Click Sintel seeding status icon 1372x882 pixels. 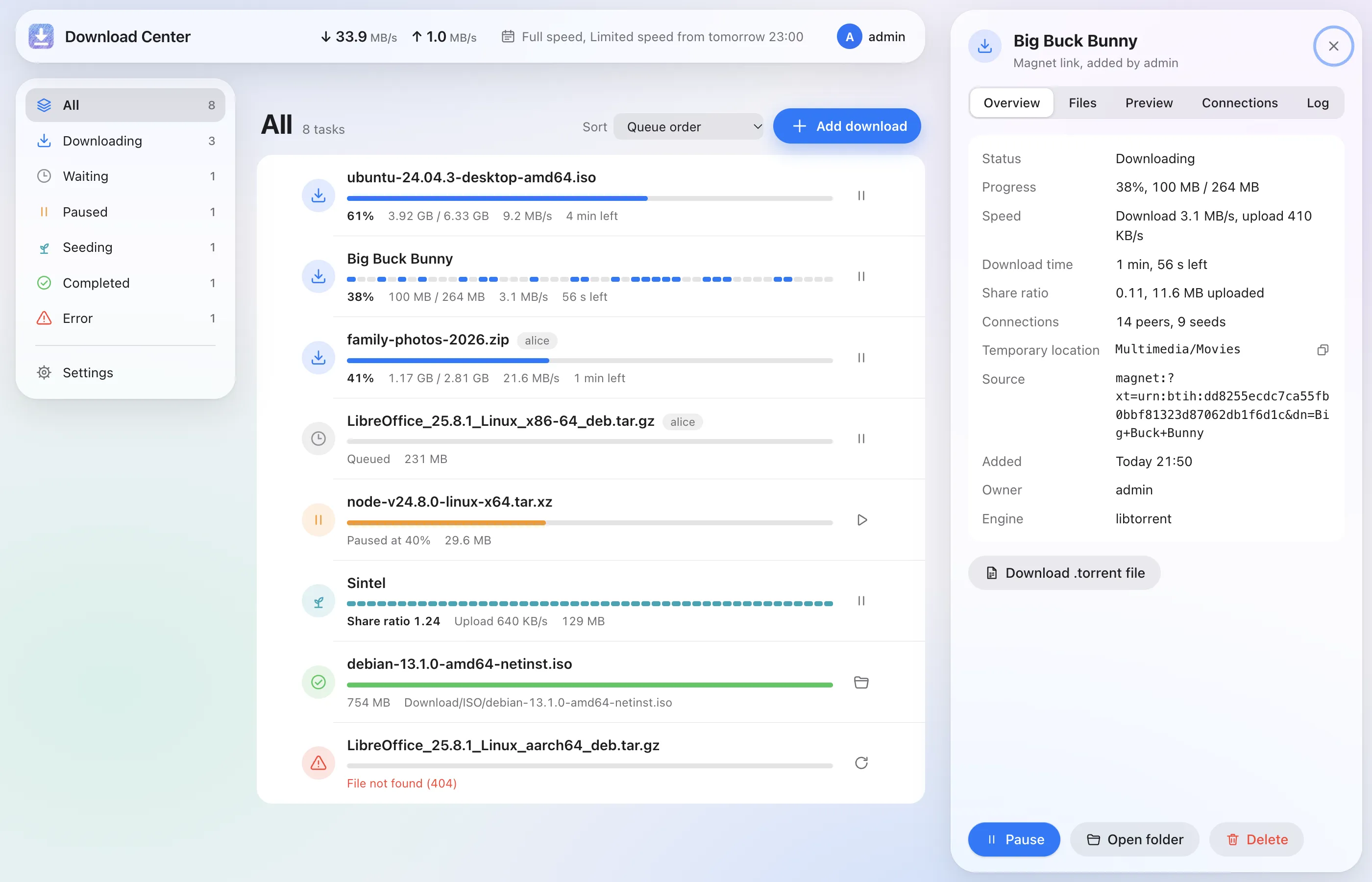click(318, 600)
